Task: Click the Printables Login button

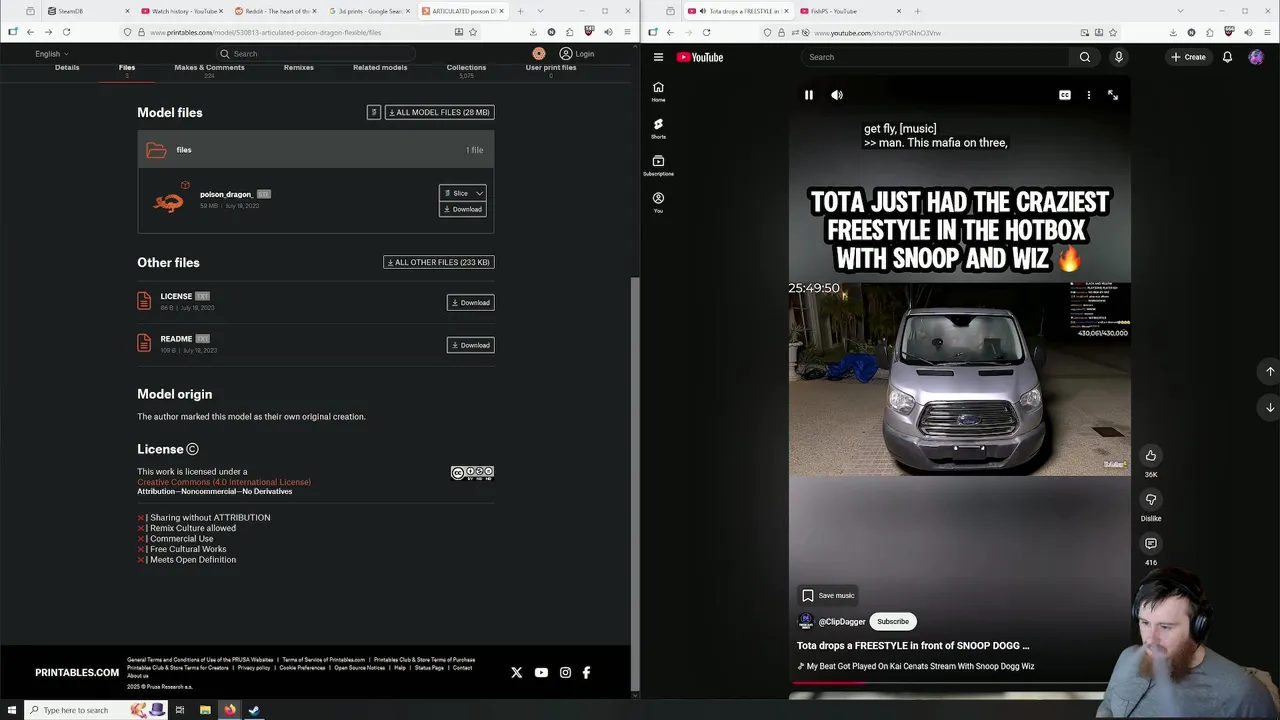Action: click(577, 54)
